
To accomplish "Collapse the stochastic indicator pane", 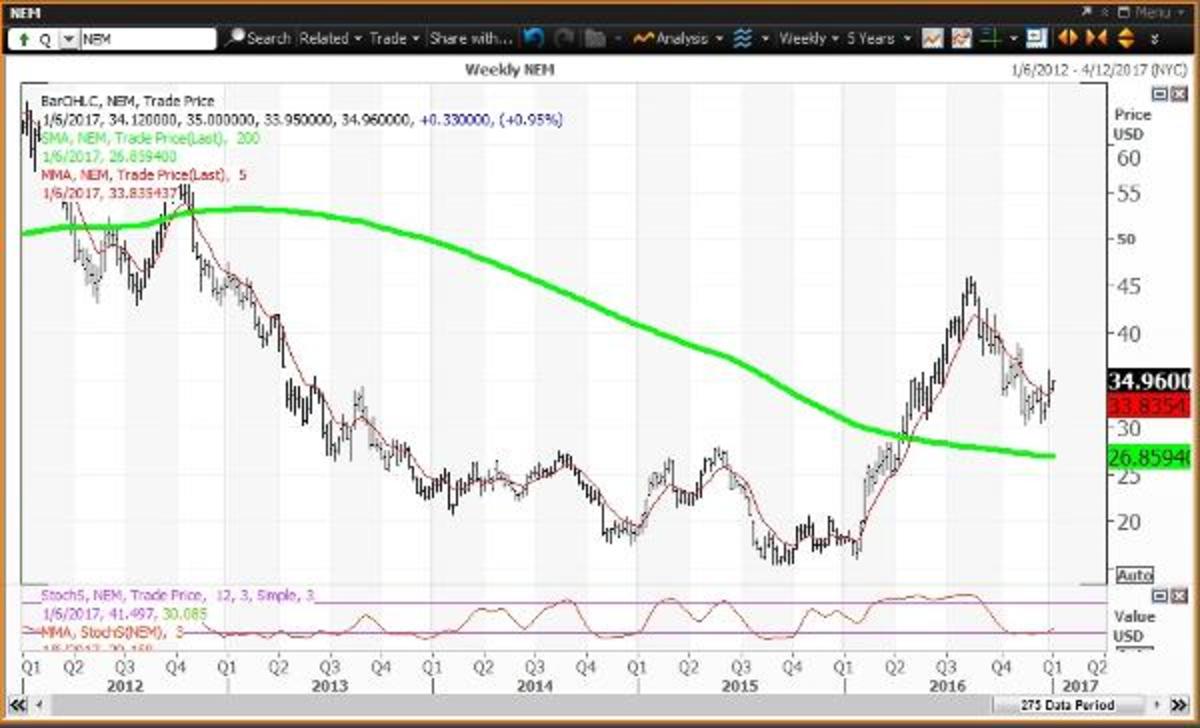I will coord(1159,595).
